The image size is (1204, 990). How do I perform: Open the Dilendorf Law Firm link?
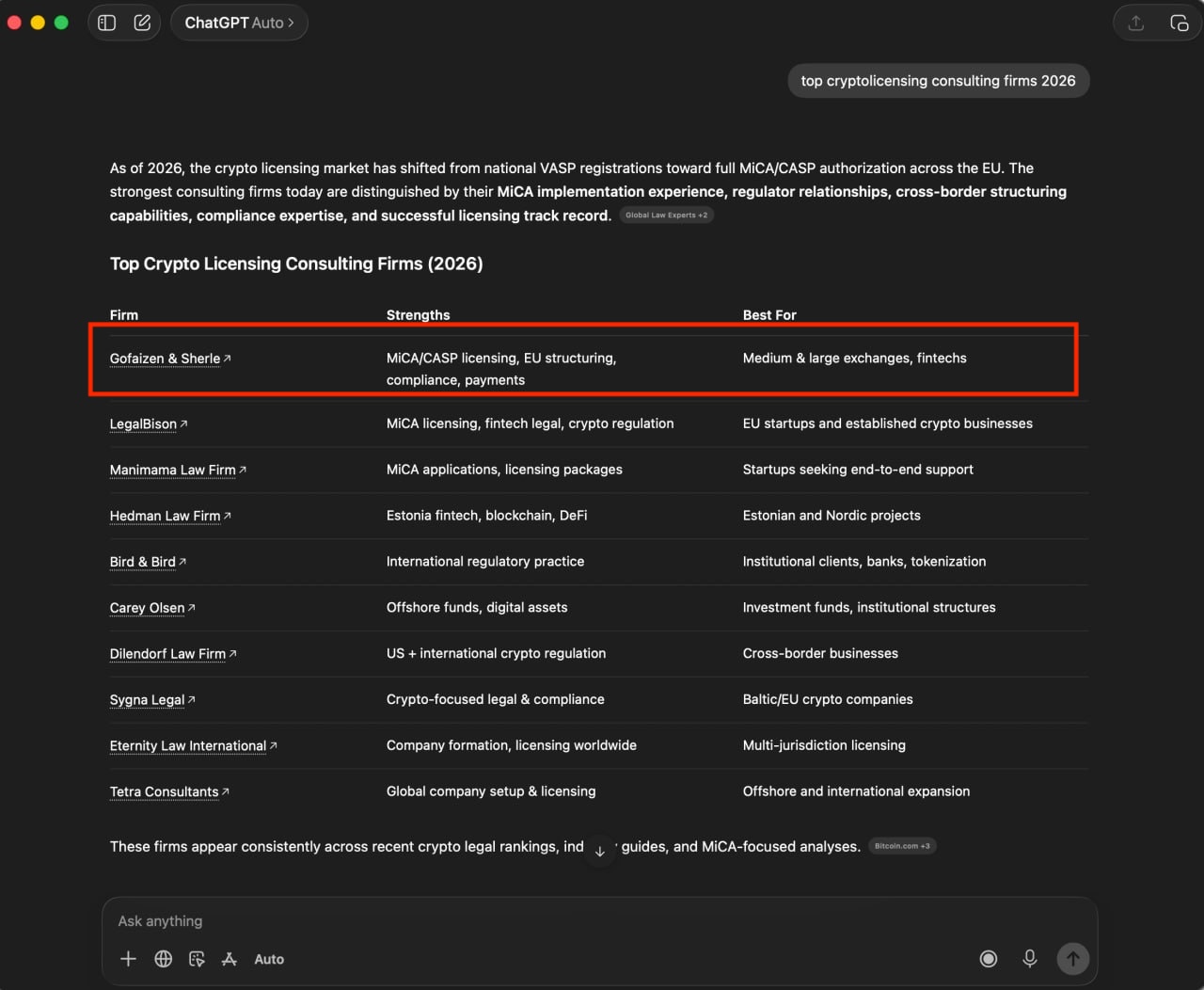coord(173,654)
